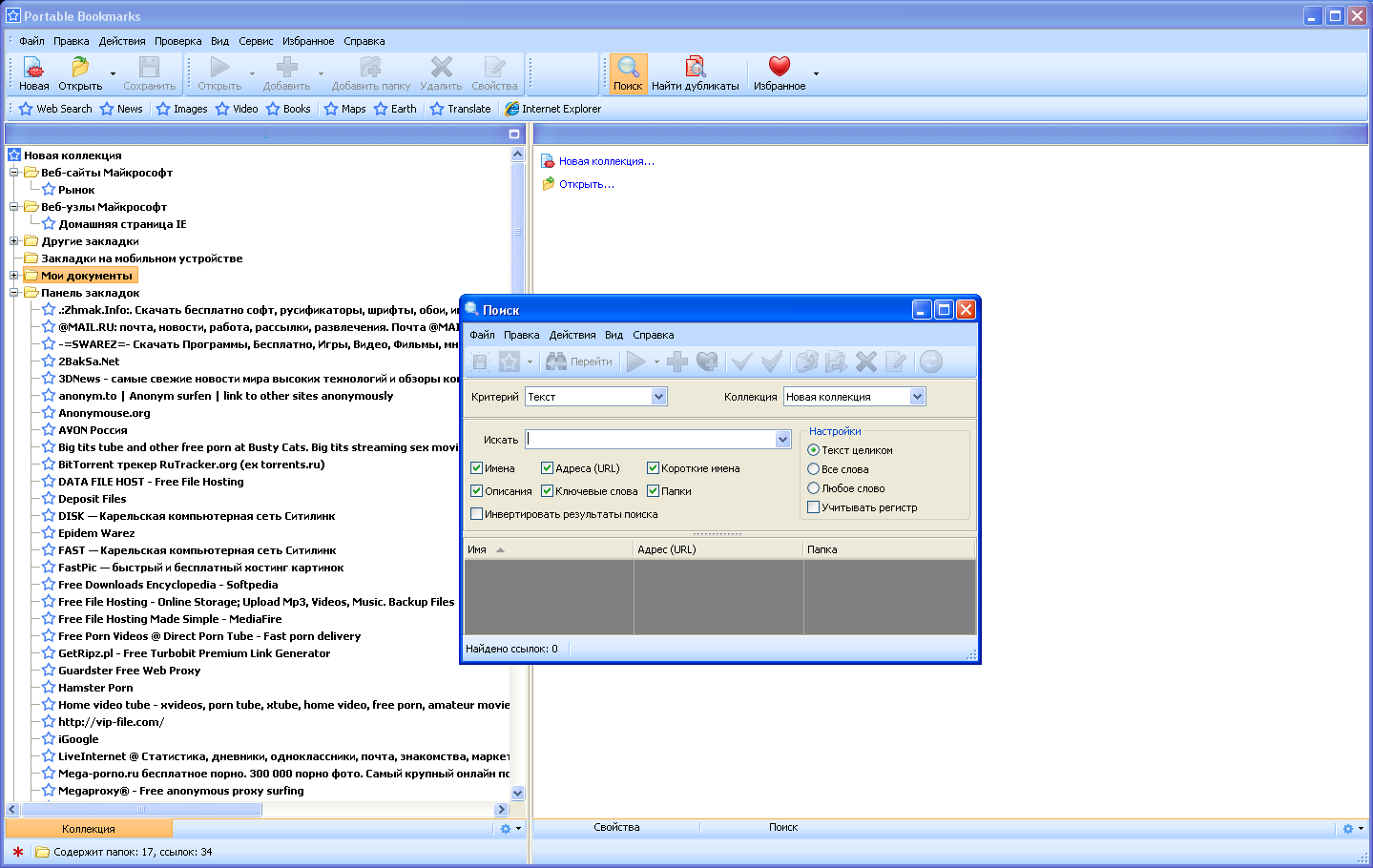Select the Все слова radio button
This screenshot has height=868, width=1373.
pyautogui.click(x=814, y=469)
